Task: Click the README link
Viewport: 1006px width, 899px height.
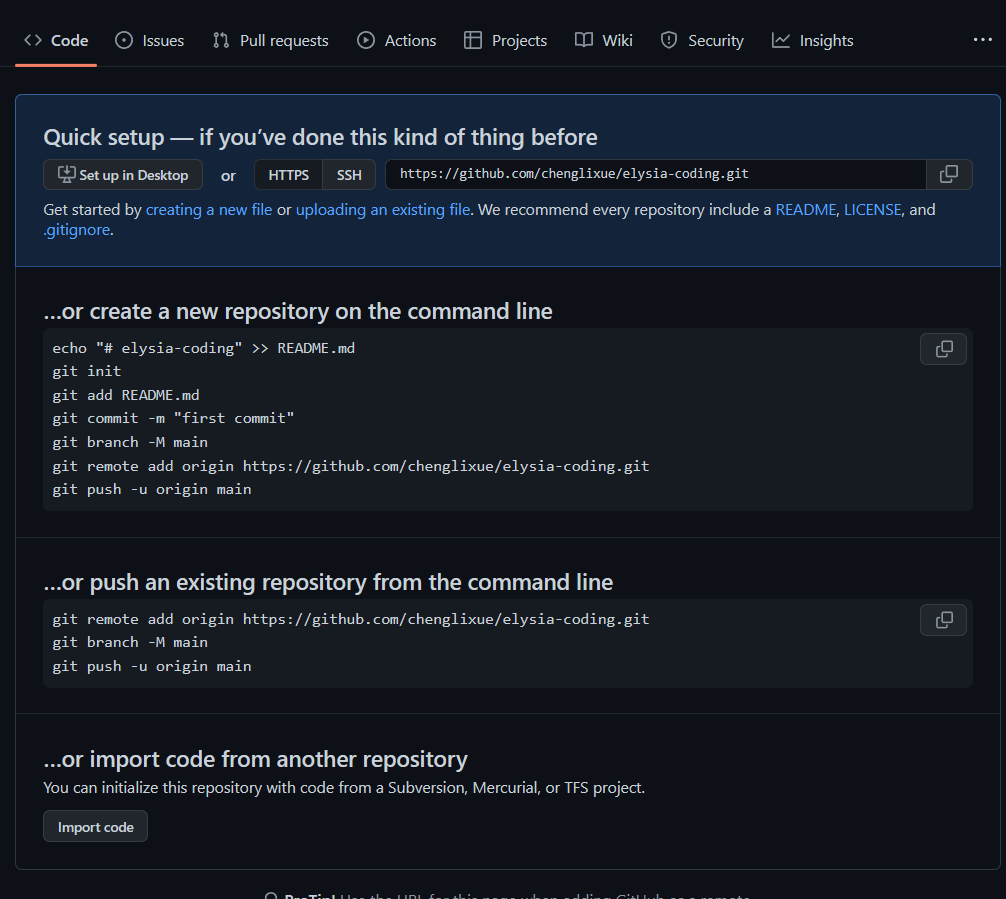Action: (805, 210)
